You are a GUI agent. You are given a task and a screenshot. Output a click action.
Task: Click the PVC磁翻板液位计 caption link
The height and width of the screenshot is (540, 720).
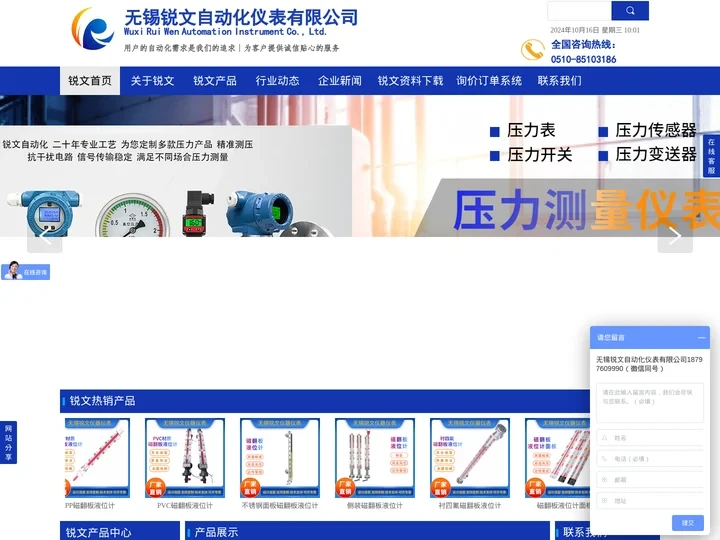(185, 506)
